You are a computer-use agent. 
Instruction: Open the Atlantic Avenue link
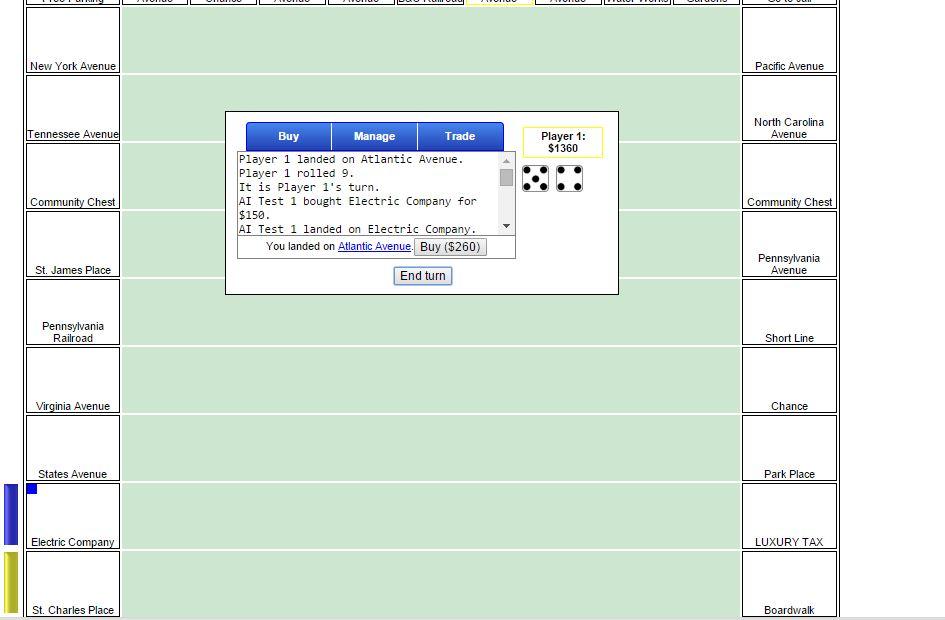click(374, 246)
